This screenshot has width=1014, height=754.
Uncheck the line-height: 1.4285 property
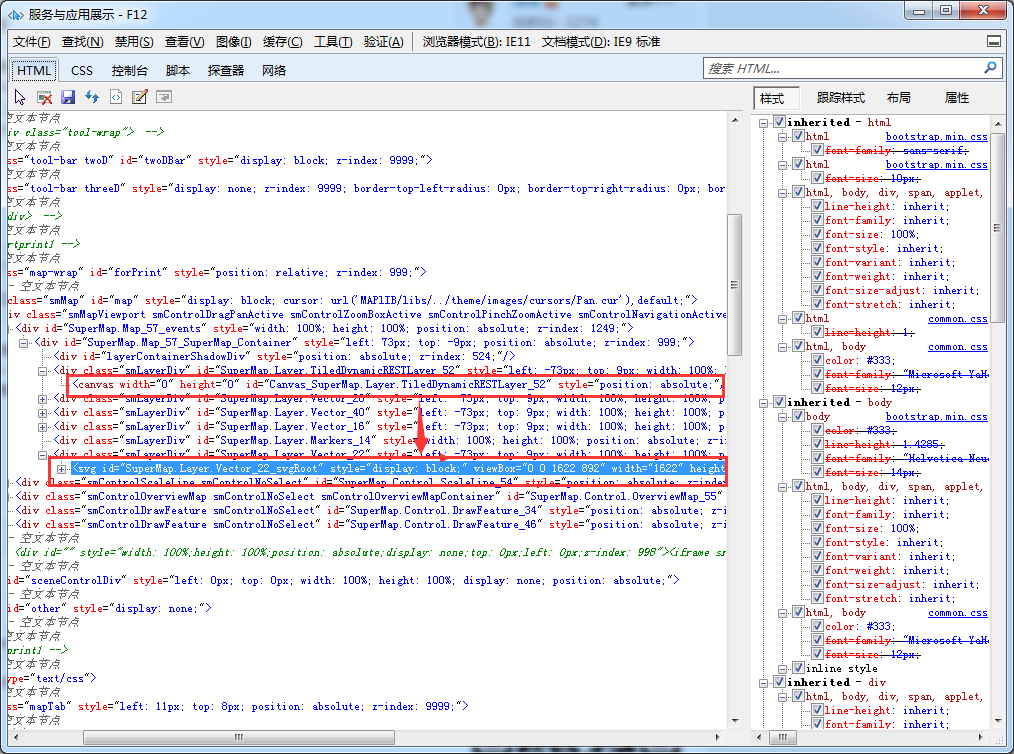pos(817,444)
